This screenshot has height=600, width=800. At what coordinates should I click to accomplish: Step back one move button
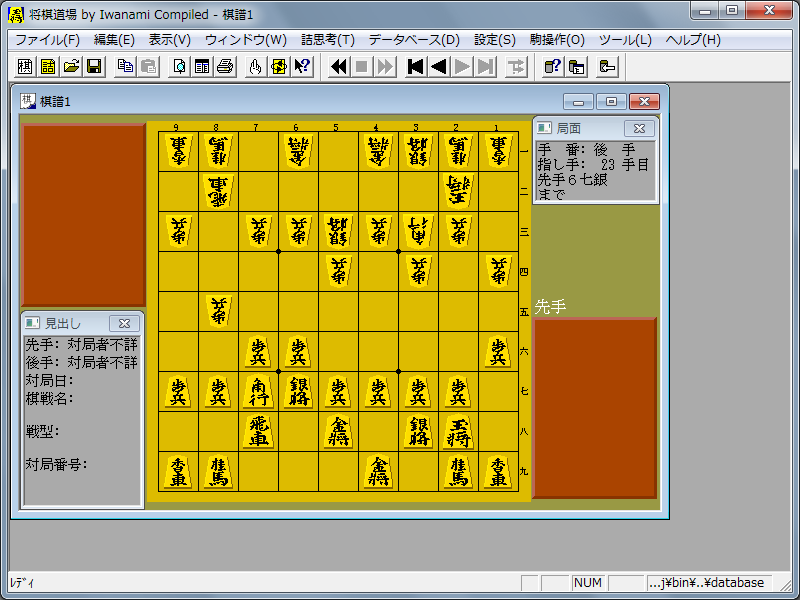439,67
